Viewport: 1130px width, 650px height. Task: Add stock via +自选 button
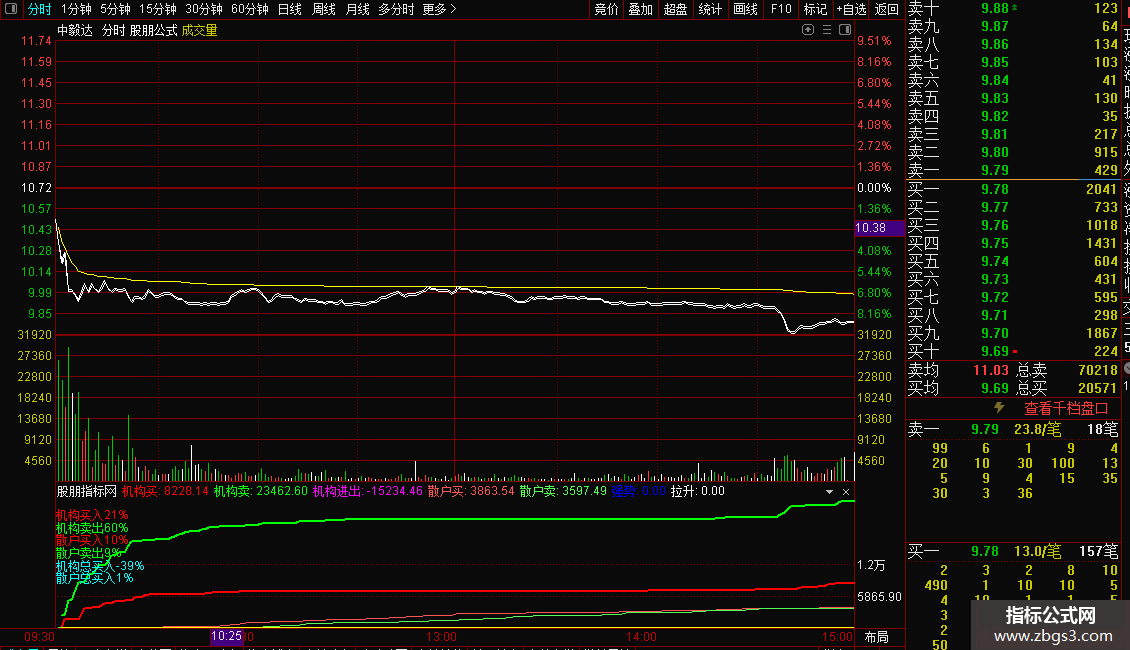coord(851,9)
